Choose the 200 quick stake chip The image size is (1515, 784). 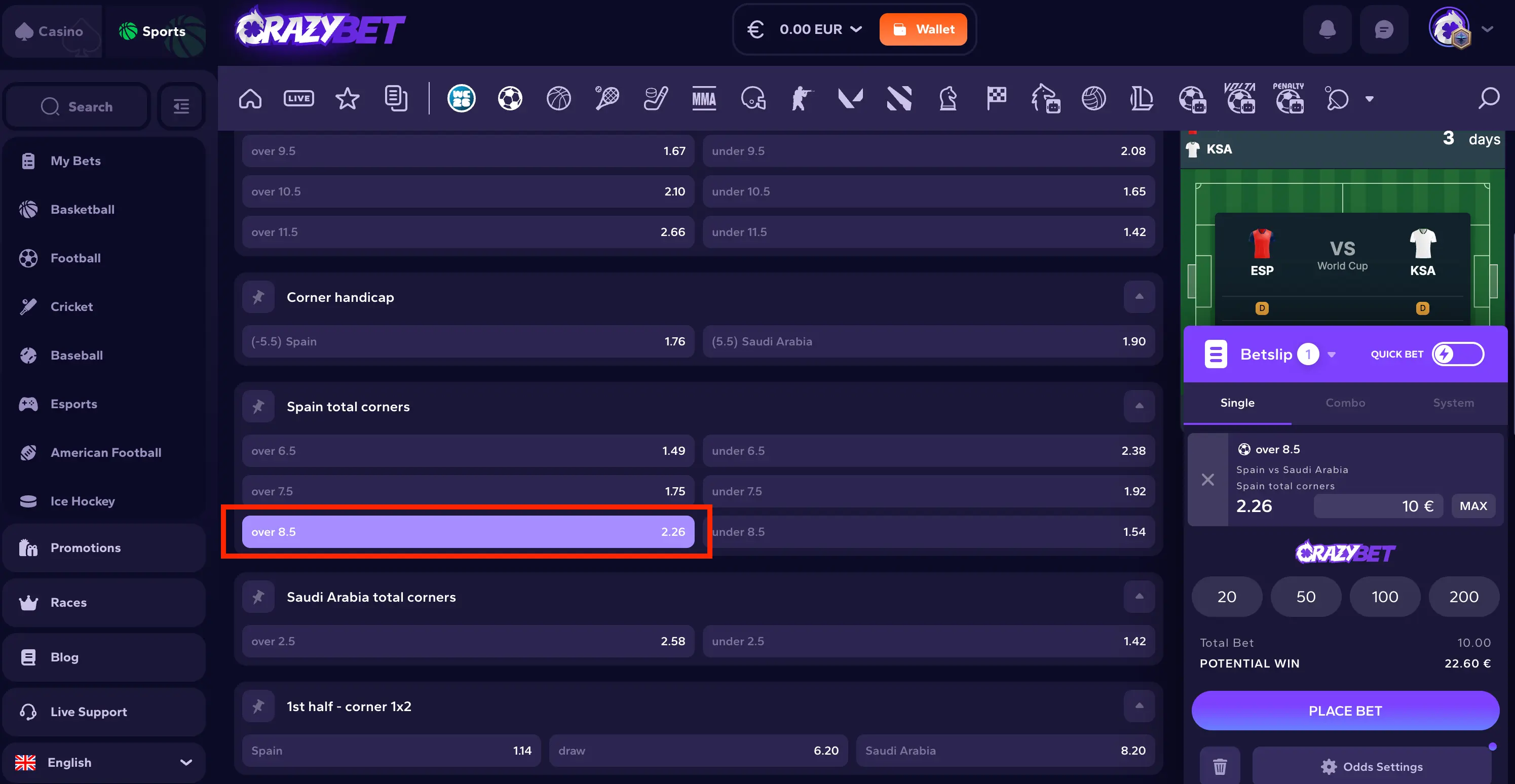[x=1463, y=597]
